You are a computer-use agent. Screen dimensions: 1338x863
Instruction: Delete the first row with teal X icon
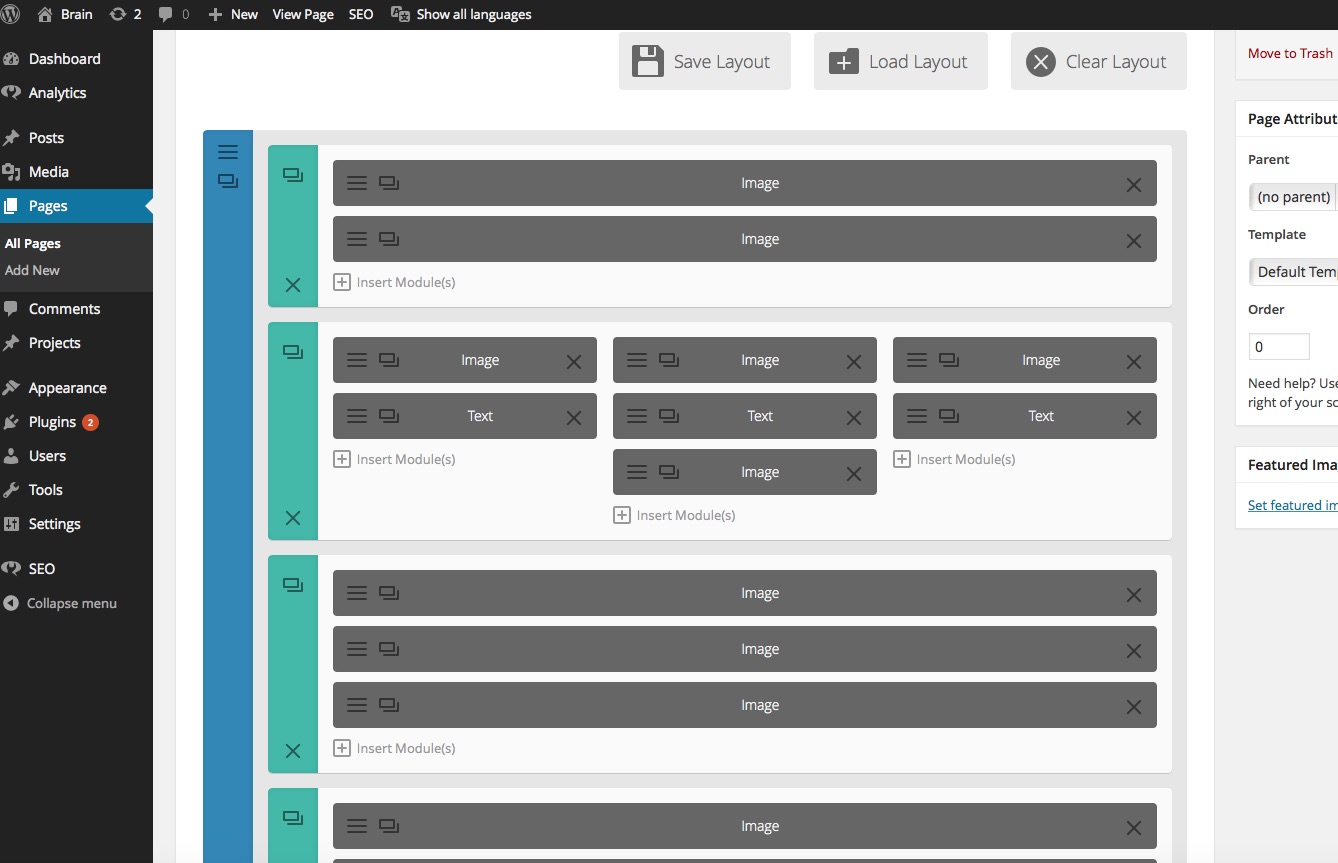tap(293, 285)
